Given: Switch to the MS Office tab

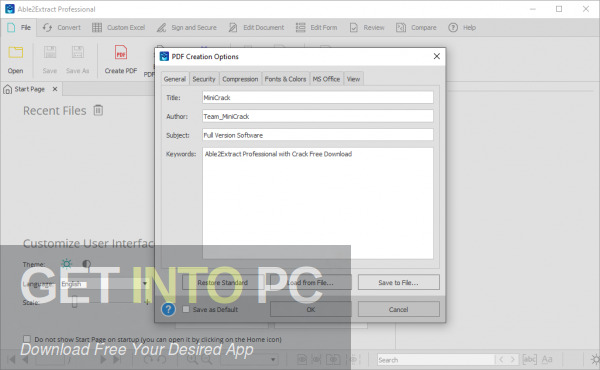Looking at the screenshot, I should pos(326,79).
